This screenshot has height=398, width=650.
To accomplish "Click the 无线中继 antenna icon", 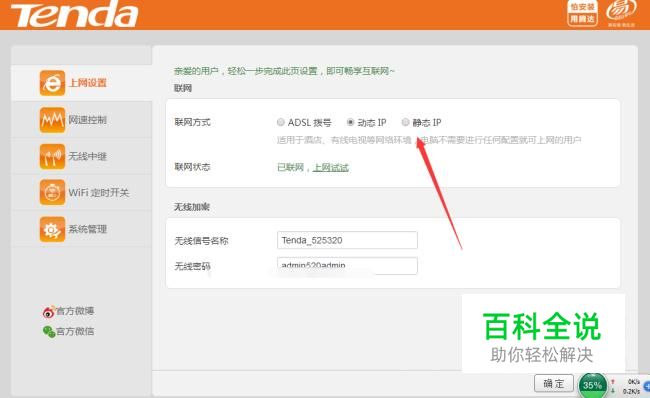I will coord(52,156).
